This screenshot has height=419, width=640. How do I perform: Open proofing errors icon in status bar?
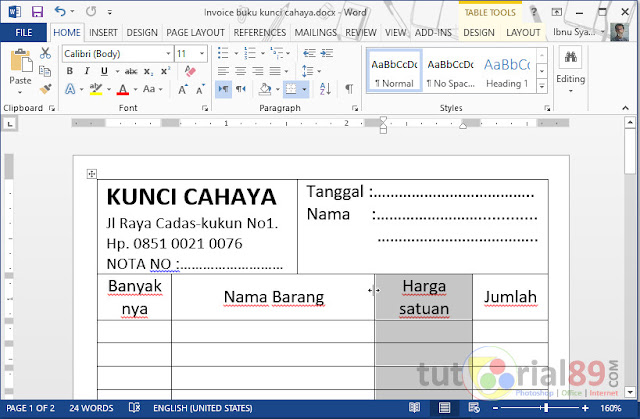pos(134,408)
